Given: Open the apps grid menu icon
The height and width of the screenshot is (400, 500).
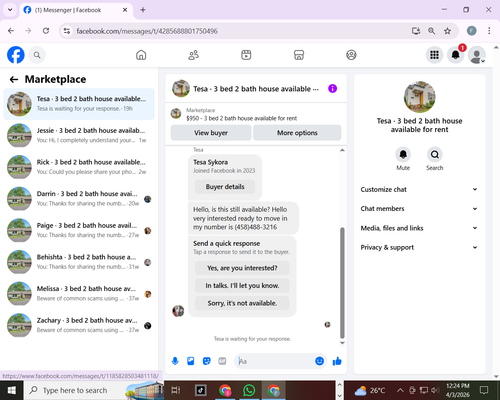Looking at the screenshot, I should click(x=434, y=55).
